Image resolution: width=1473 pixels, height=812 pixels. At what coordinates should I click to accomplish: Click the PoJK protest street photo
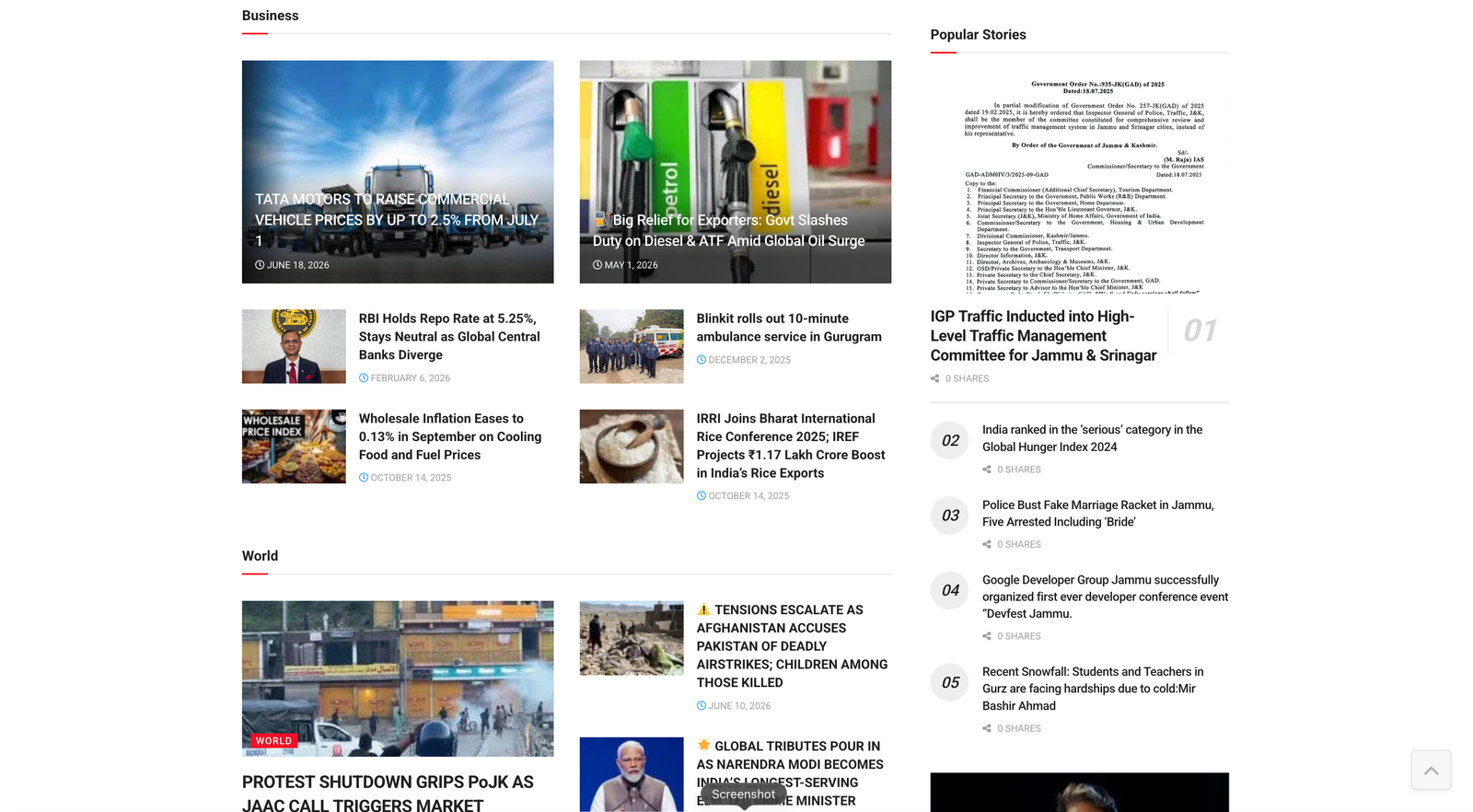point(398,679)
